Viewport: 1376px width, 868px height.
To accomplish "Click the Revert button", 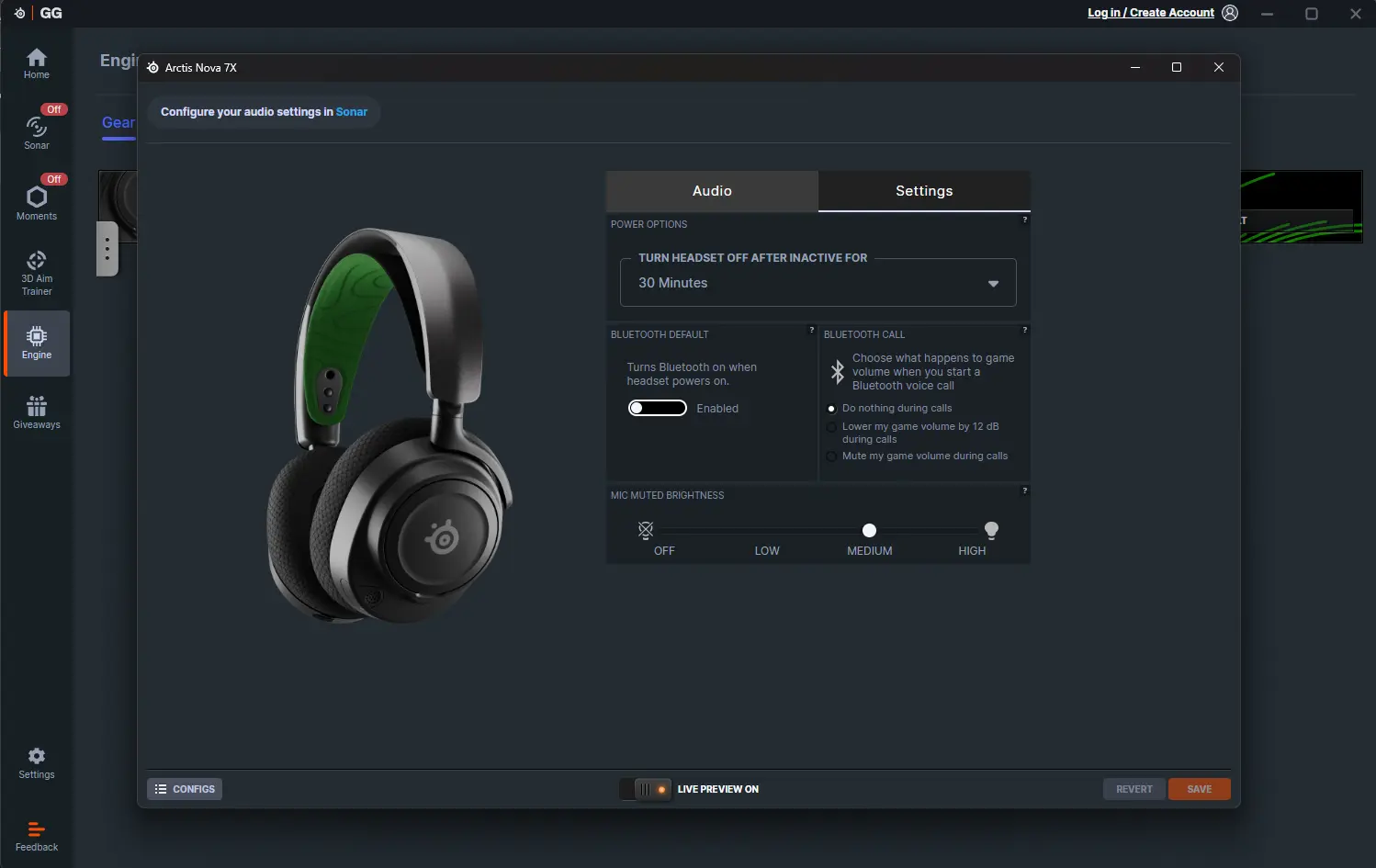I will (1134, 789).
